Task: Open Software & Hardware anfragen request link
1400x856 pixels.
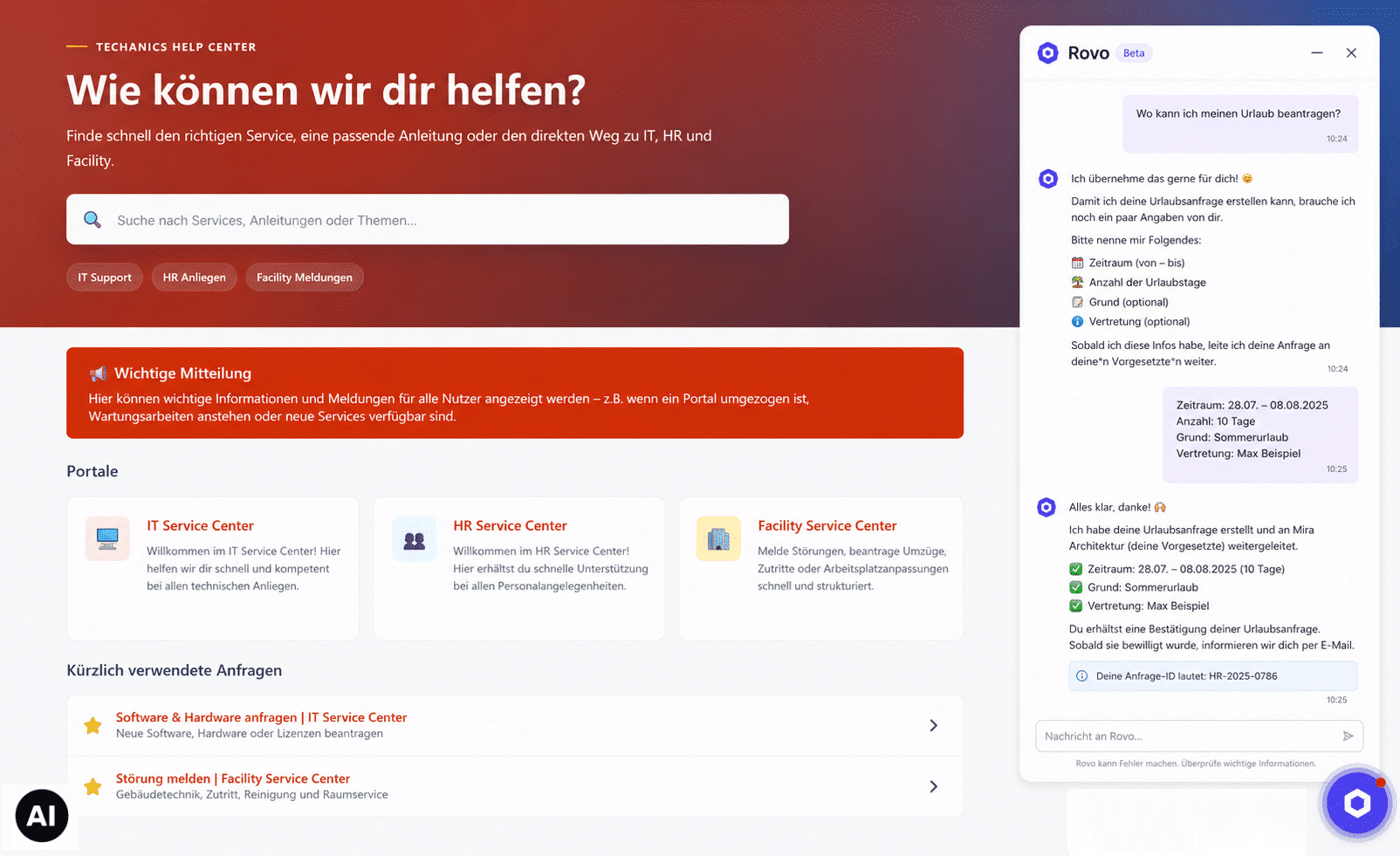Action: pos(261,717)
